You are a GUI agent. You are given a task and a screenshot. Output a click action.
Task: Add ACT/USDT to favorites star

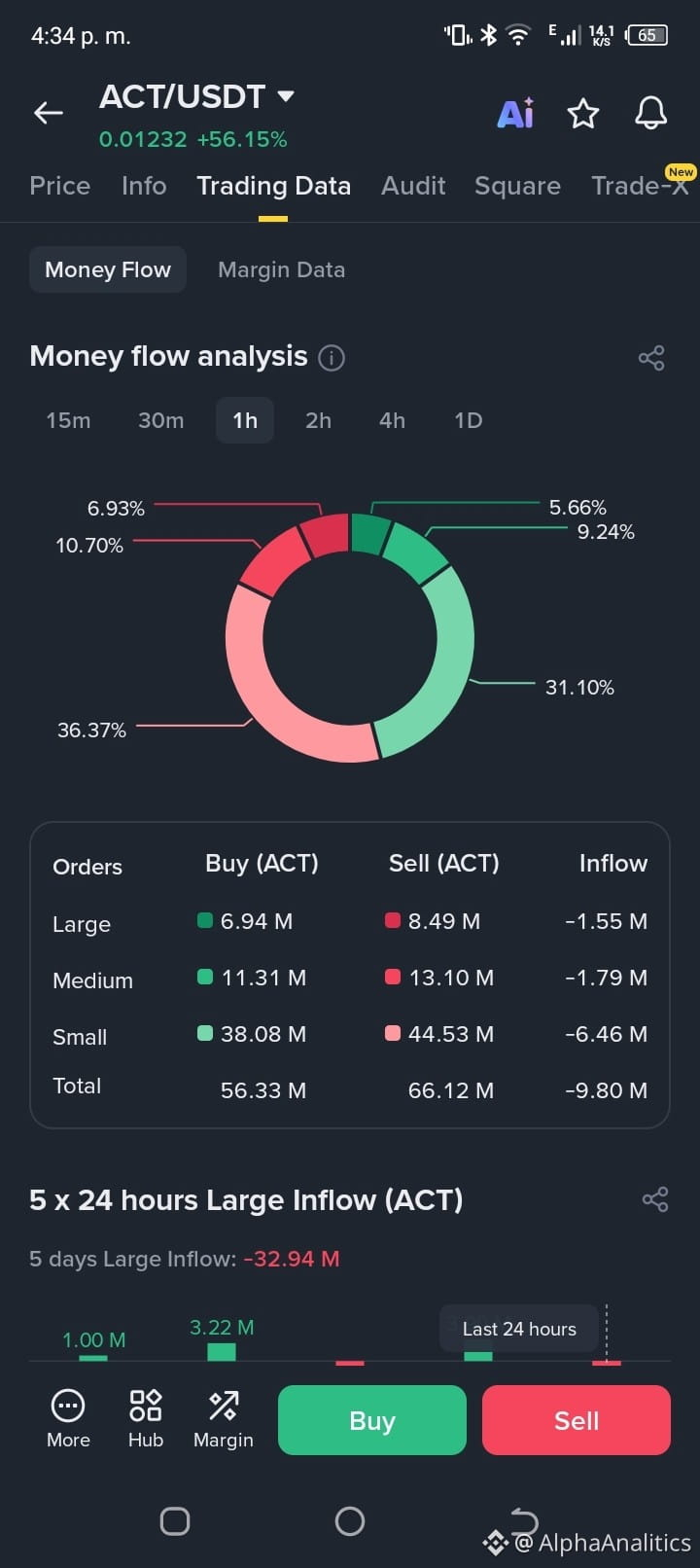[583, 114]
